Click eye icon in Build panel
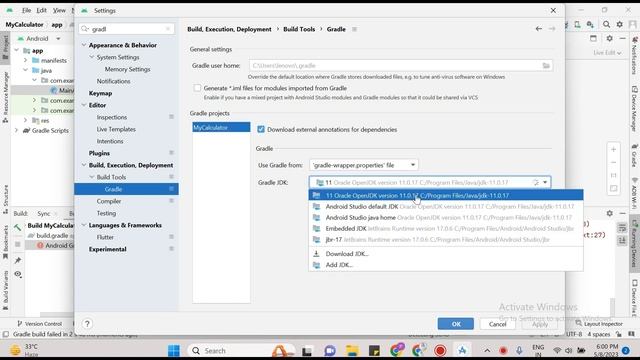The width and height of the screenshot is (640, 360). pos(18,274)
